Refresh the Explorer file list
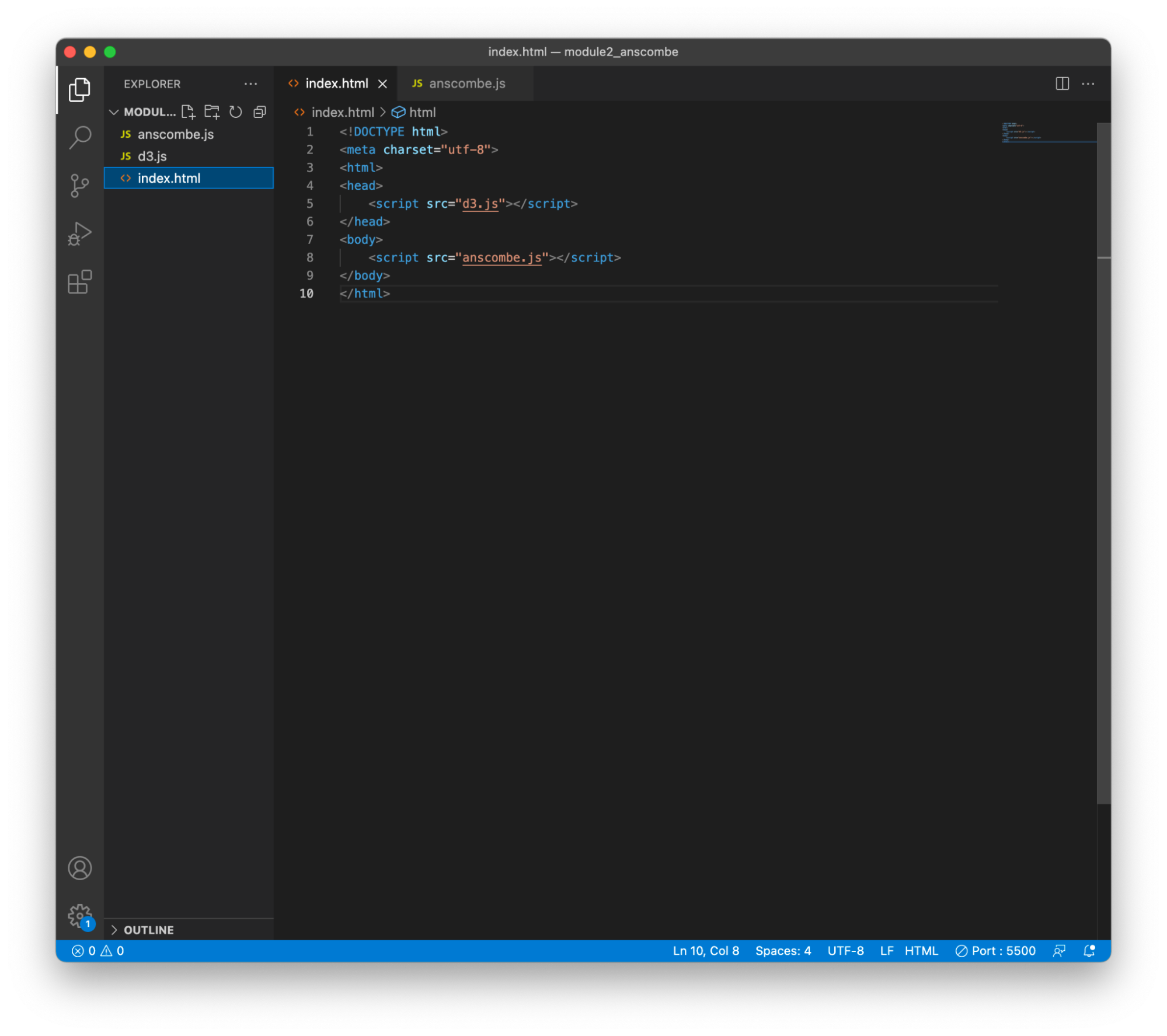This screenshot has height=1036, width=1167. tap(236, 111)
